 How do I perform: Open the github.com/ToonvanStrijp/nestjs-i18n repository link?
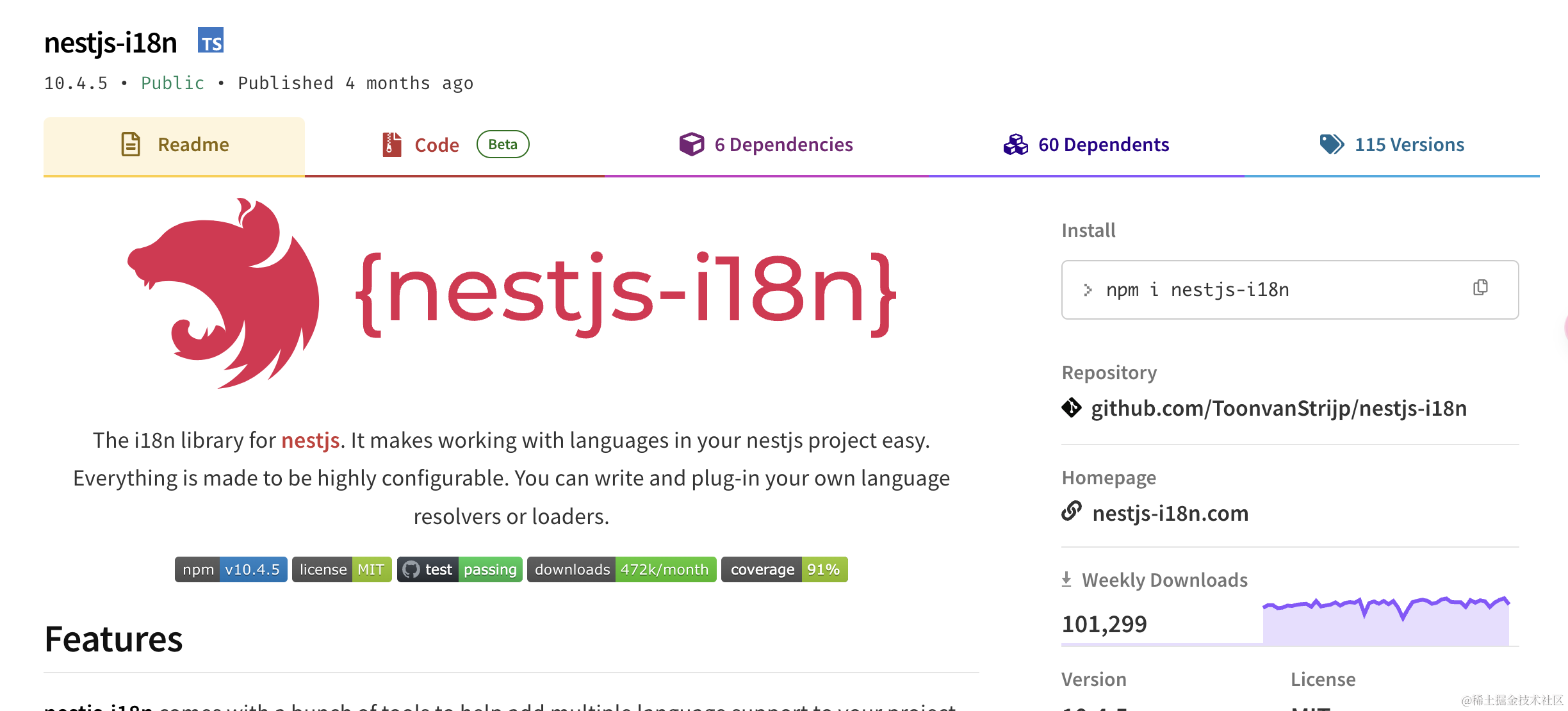[x=1278, y=409]
